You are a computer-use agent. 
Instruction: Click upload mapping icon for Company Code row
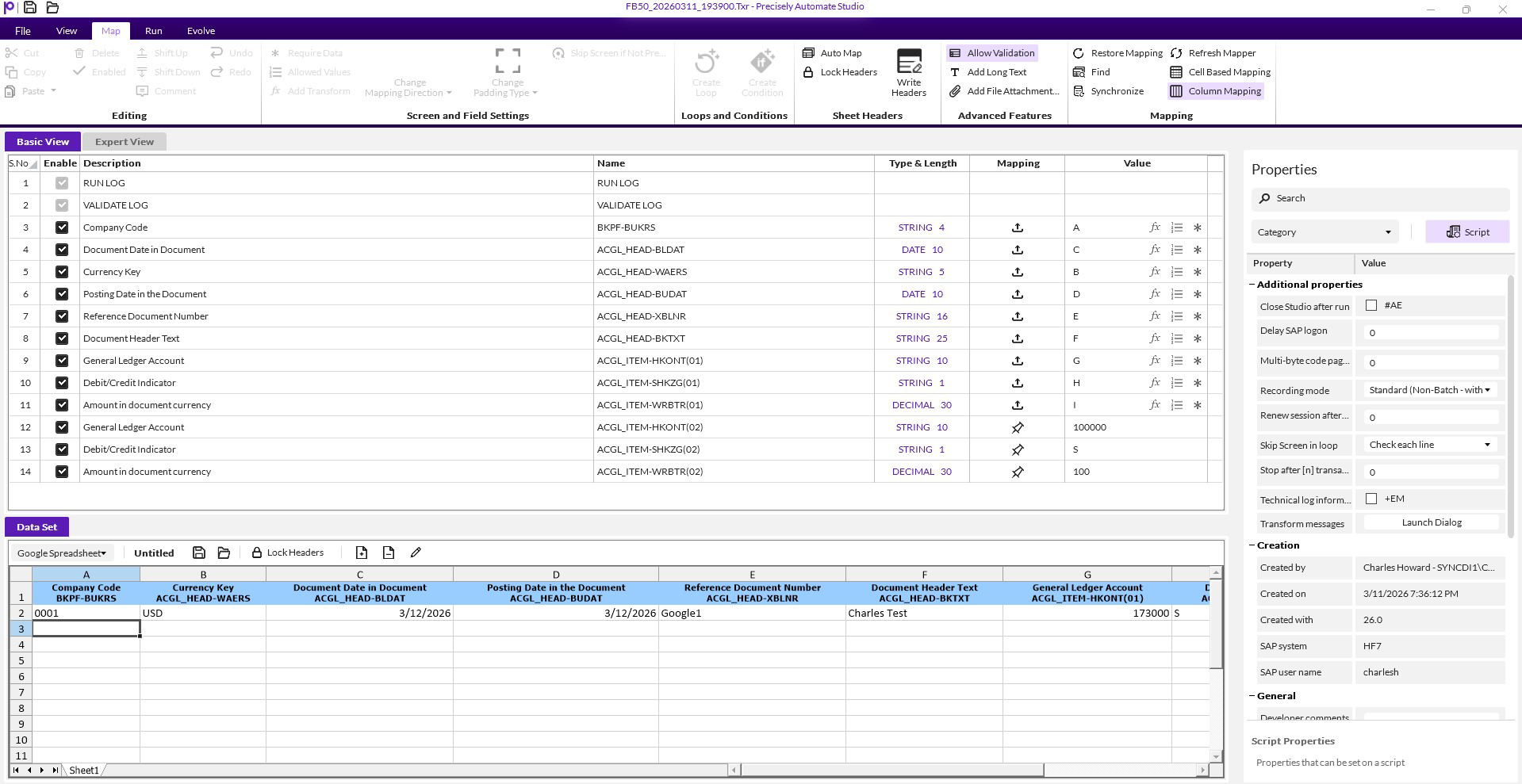(x=1018, y=228)
